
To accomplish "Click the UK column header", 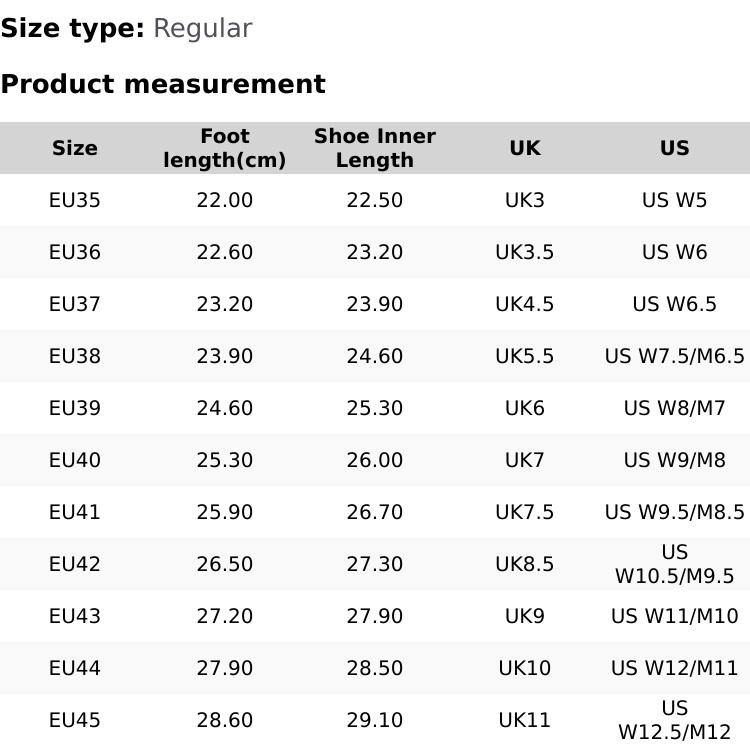I will 525,148.
